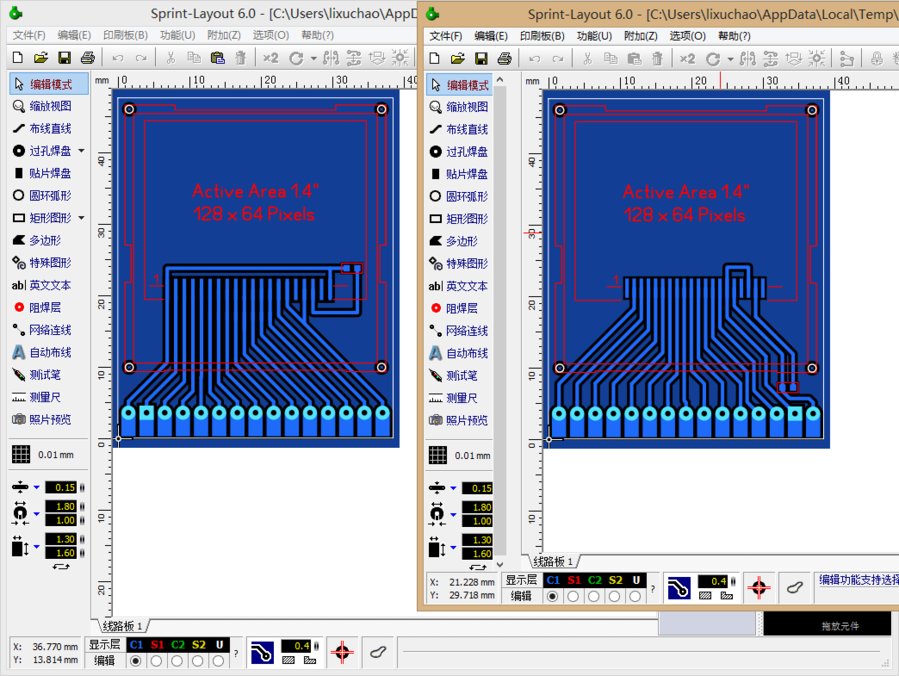Open rotate dropdown arrow in left window toolbar
899x676 pixels.
tap(313, 58)
